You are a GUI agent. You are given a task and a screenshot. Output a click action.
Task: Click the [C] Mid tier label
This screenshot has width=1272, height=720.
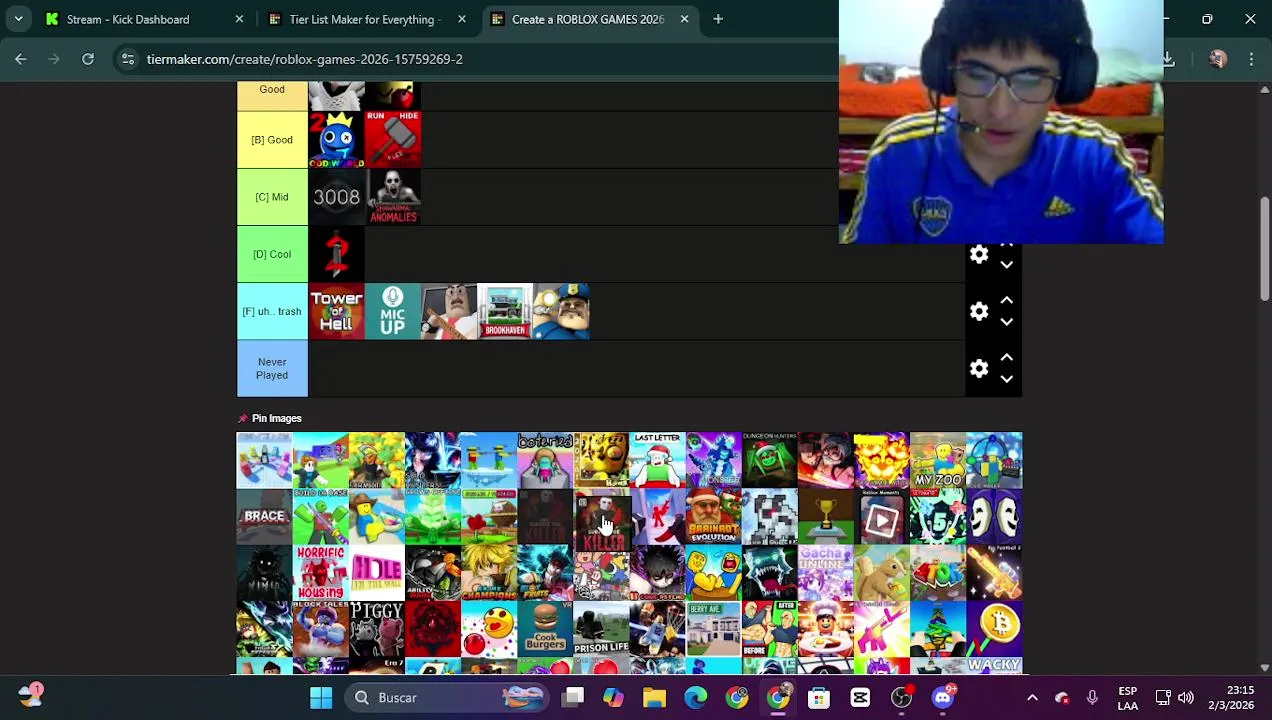272,197
